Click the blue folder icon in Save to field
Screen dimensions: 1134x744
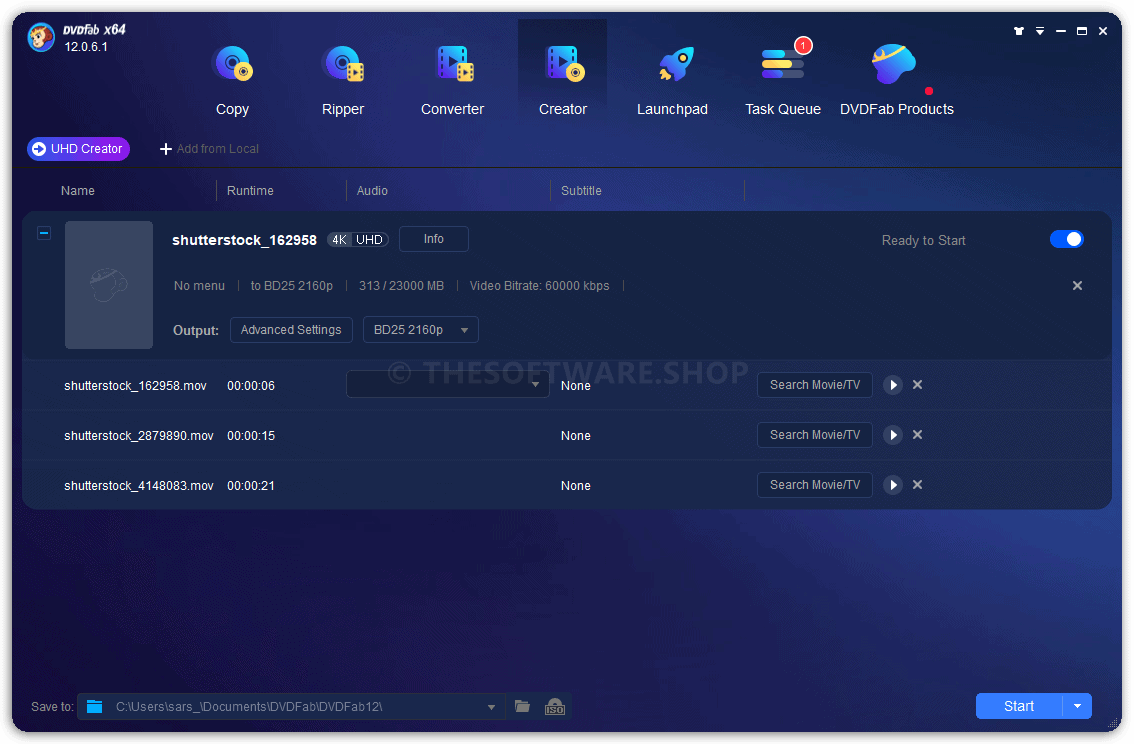95,706
